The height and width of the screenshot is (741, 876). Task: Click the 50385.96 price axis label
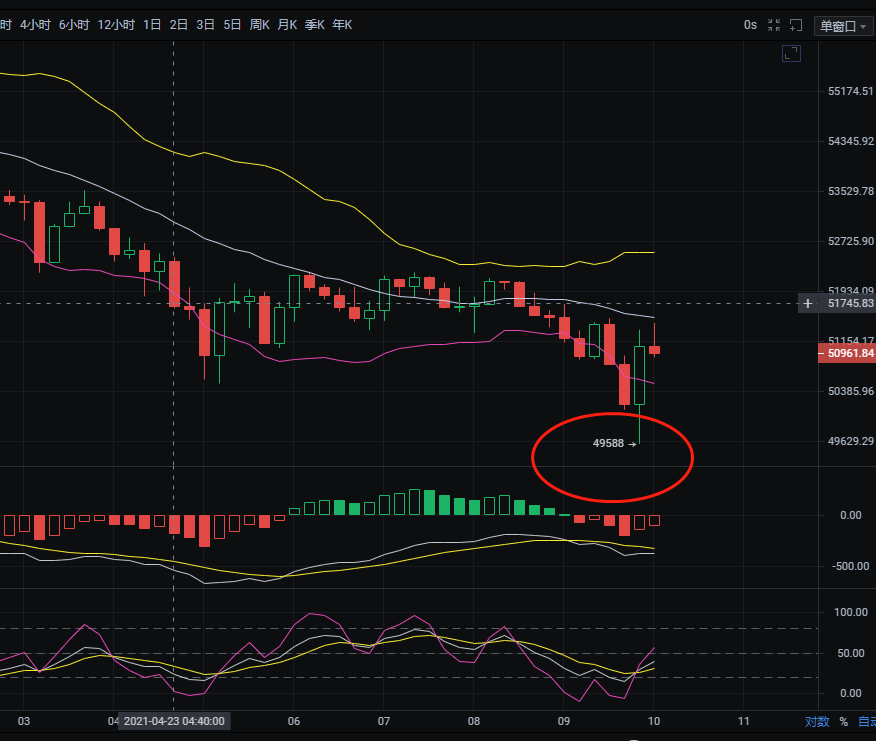(x=850, y=391)
